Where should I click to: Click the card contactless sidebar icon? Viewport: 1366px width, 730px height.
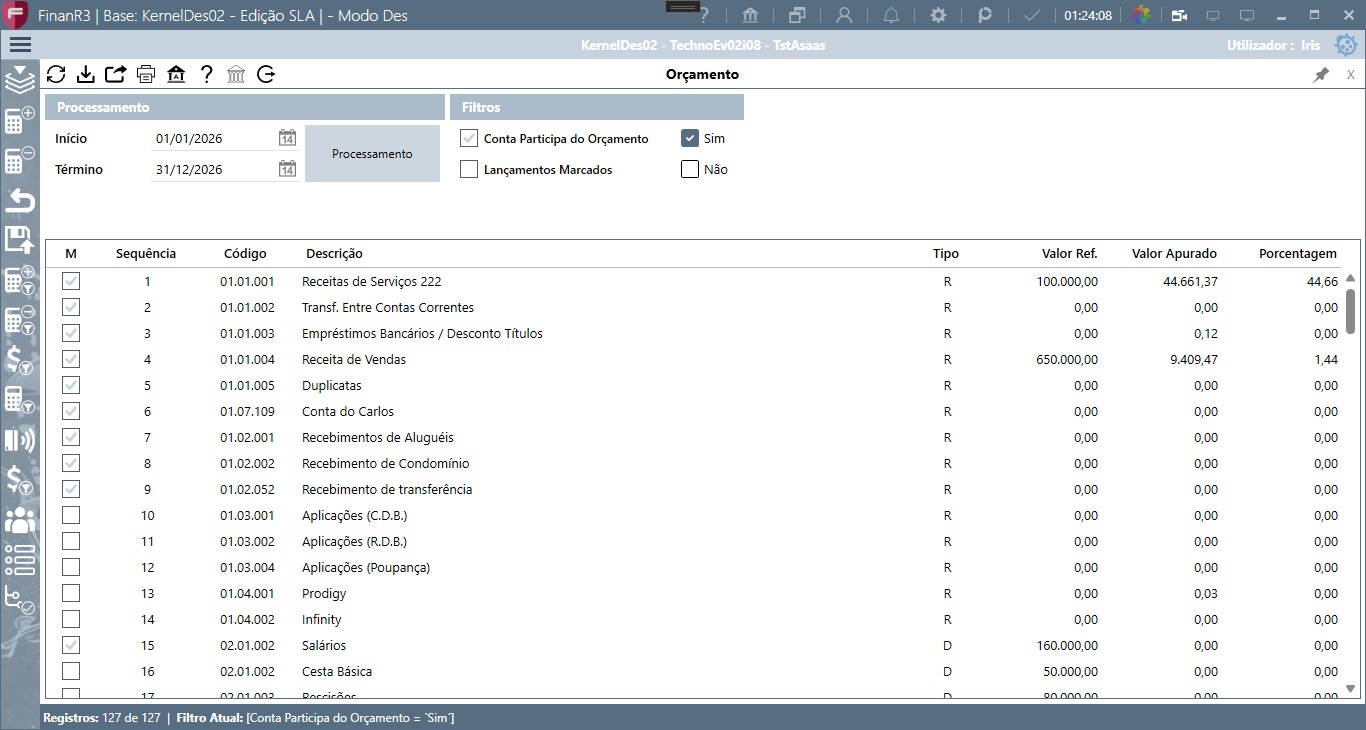click(x=20, y=440)
